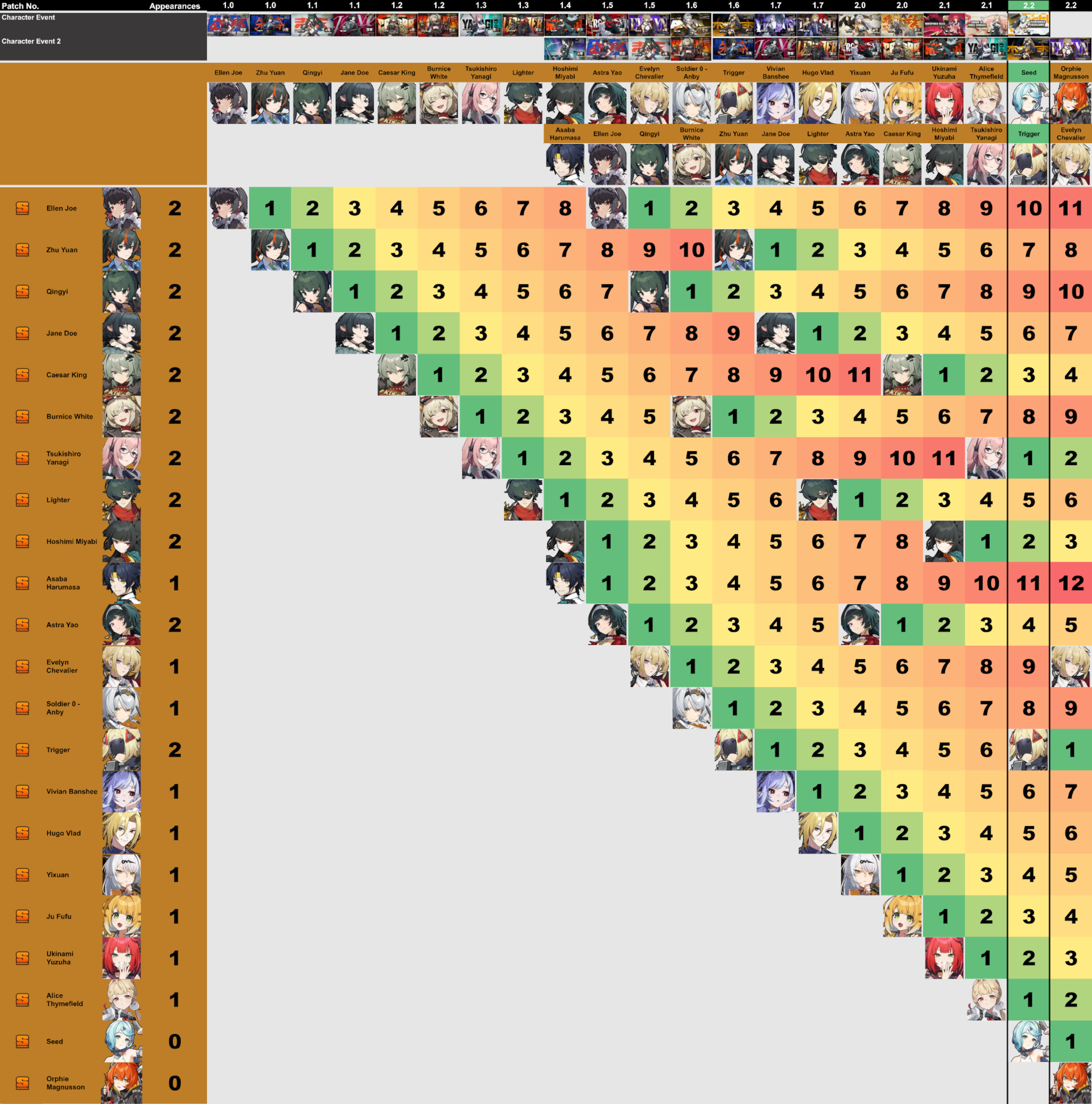Click Astra Yao's portrait in the left roster column
This screenshot has height=1104, width=1092.
click(x=122, y=625)
